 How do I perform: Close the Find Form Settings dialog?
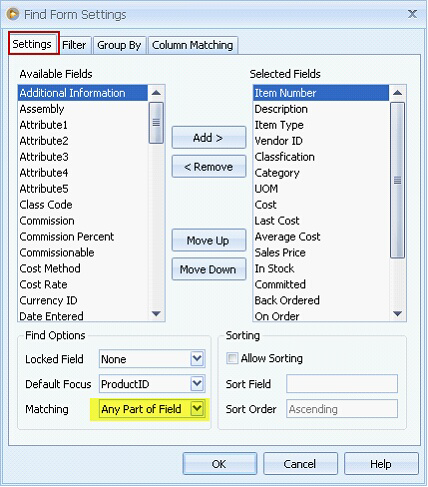click(412, 14)
